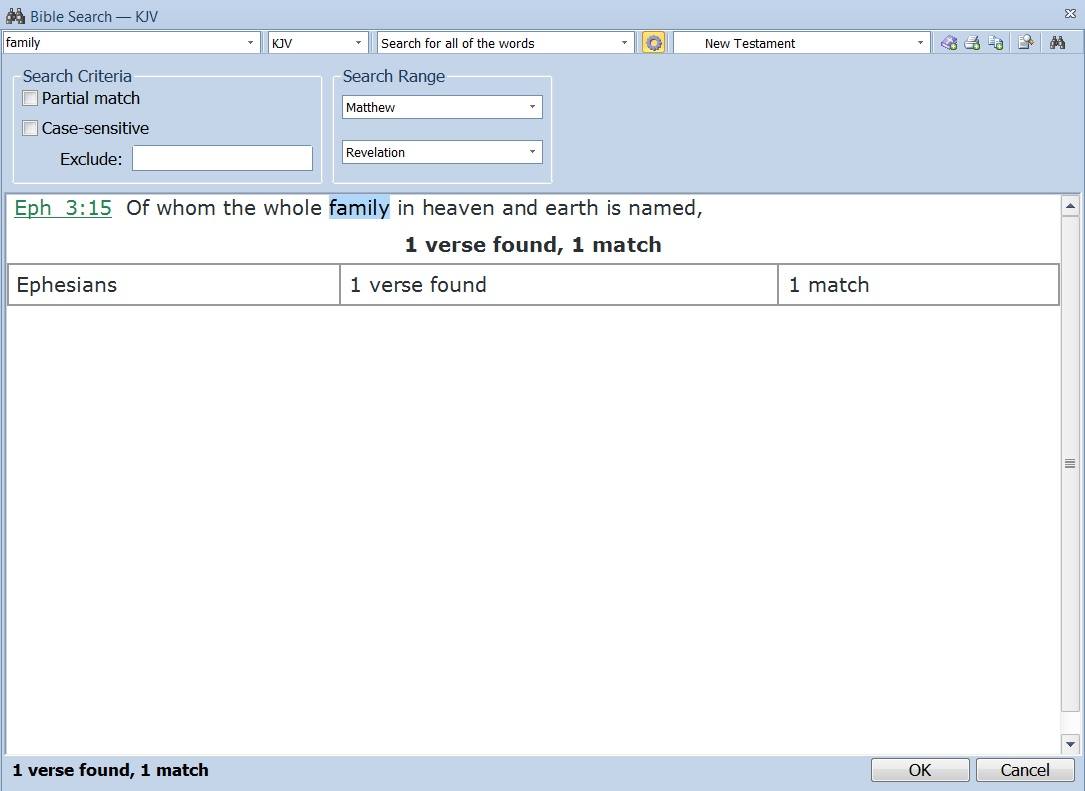Open the Eph 3:15 verse link
Screen dimensions: 1085x791
coord(63,208)
